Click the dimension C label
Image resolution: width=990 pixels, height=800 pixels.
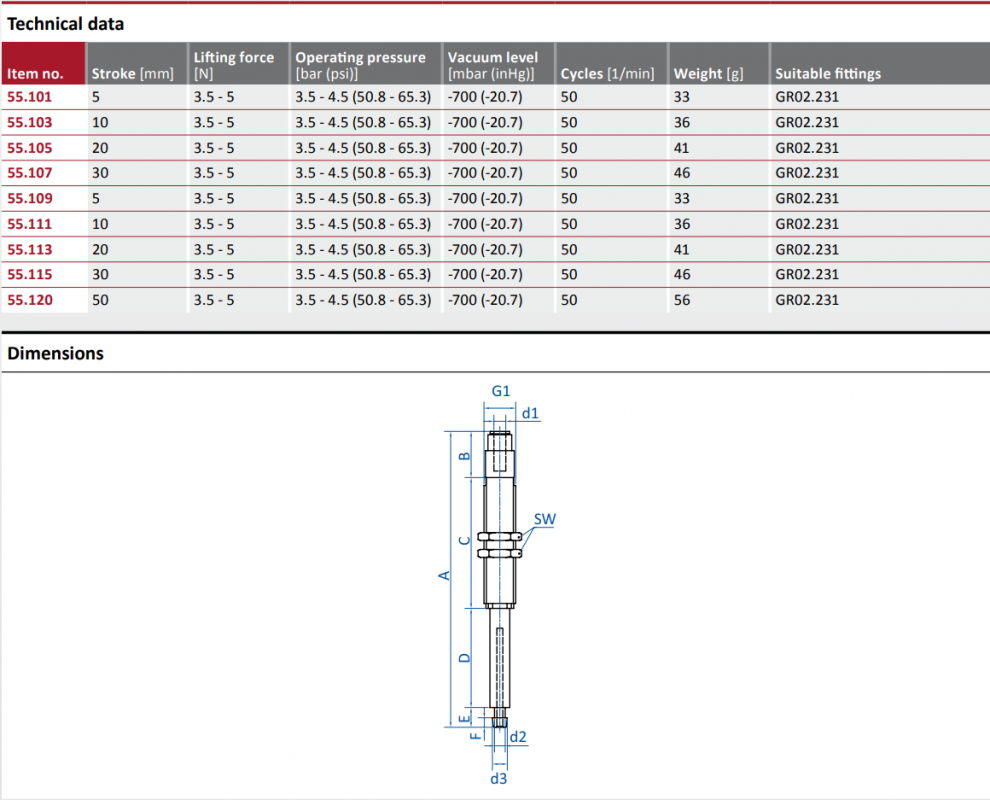coord(464,540)
